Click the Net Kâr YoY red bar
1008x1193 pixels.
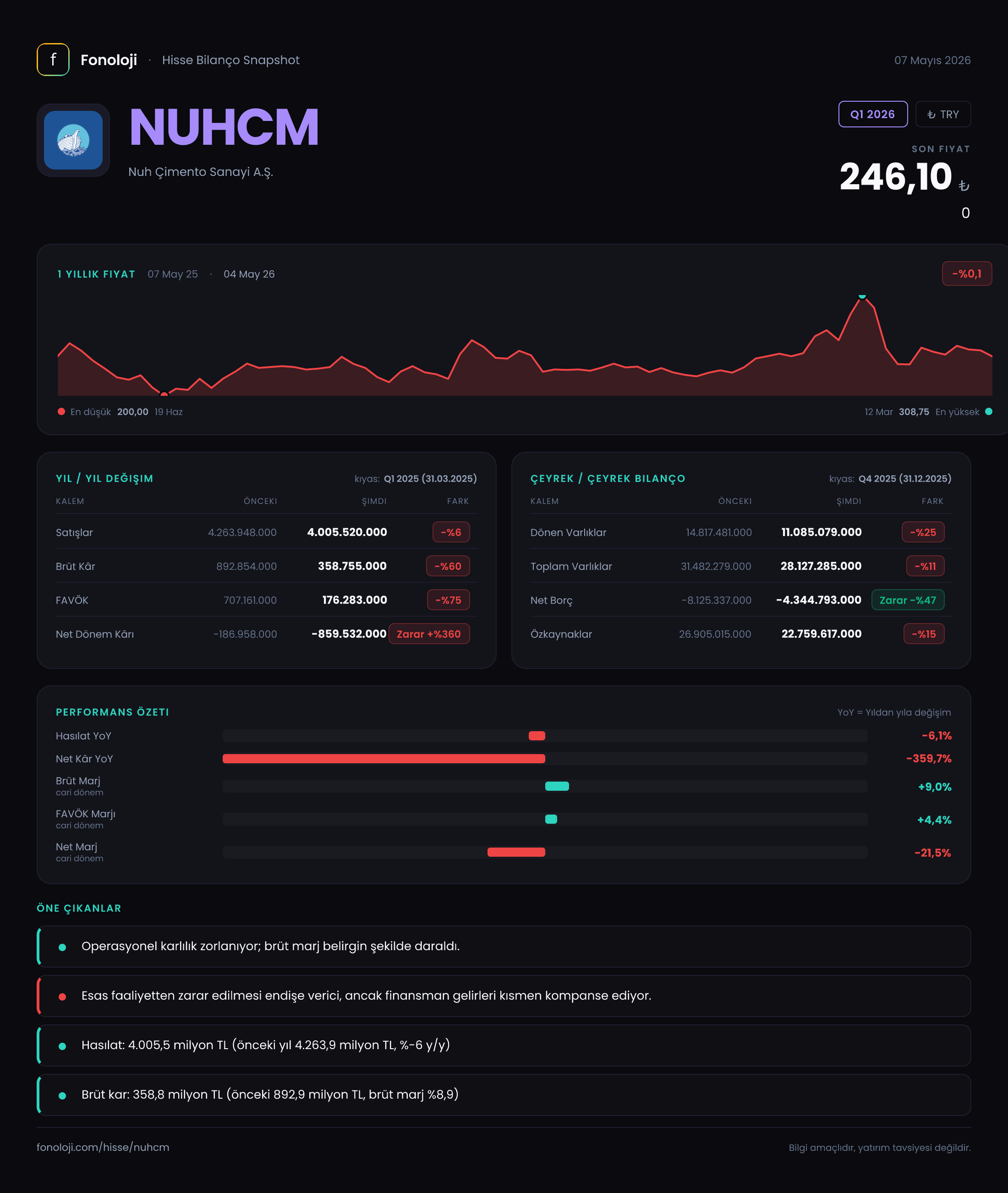click(383, 759)
